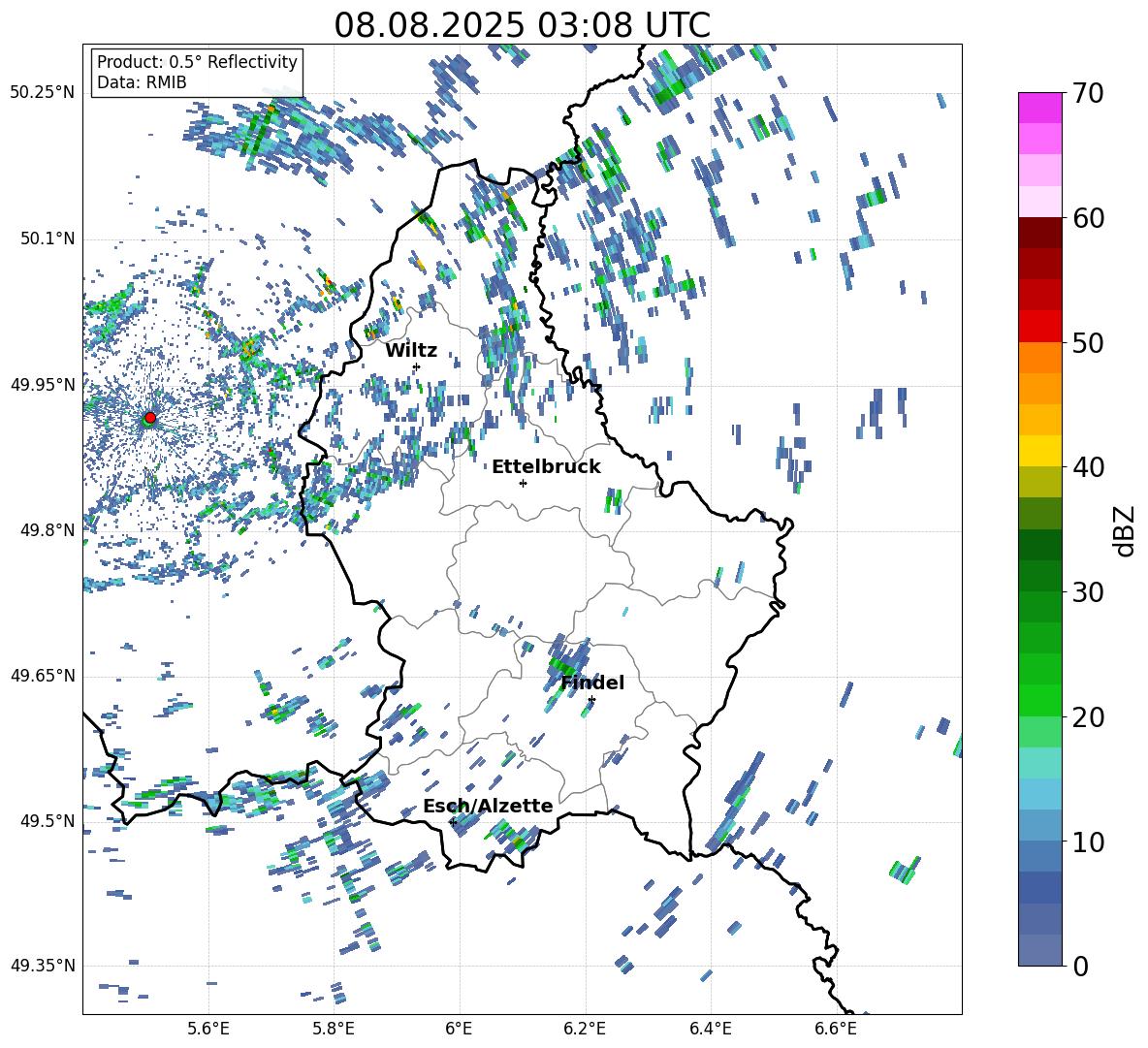The width and height of the screenshot is (1148, 1048).
Task: Pick the magenta top colorbar swatch
Action: click(x=1039, y=108)
